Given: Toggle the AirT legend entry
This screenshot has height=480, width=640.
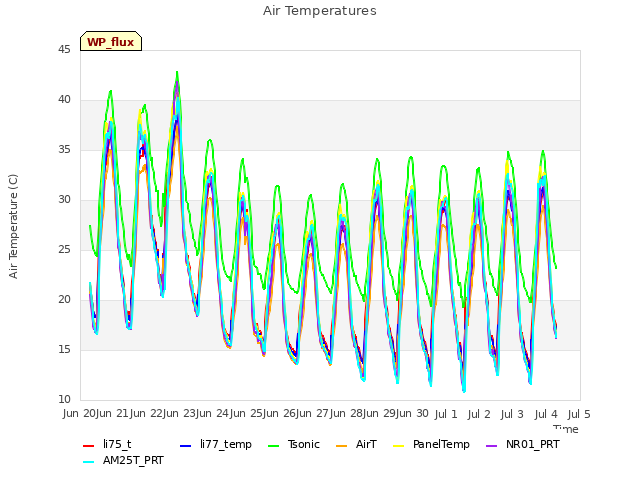Looking at the screenshot, I should [x=356, y=444].
